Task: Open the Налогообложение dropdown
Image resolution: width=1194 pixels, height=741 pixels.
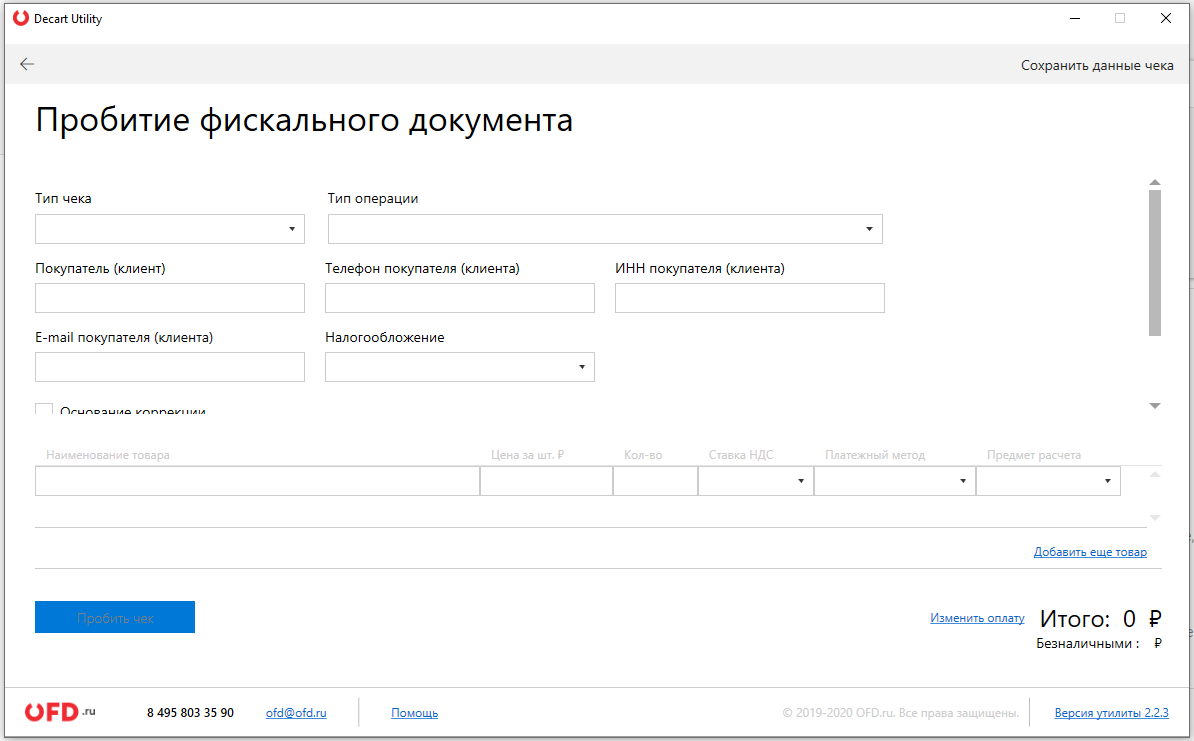Action: 460,367
